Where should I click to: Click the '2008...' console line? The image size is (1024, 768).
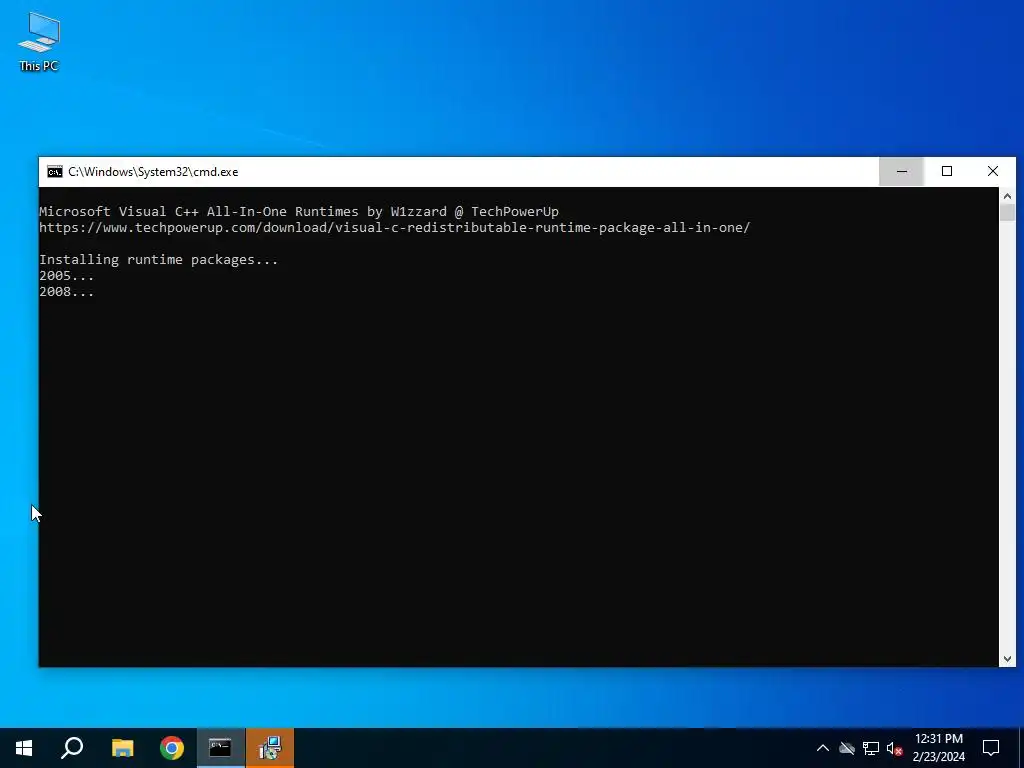(x=67, y=292)
